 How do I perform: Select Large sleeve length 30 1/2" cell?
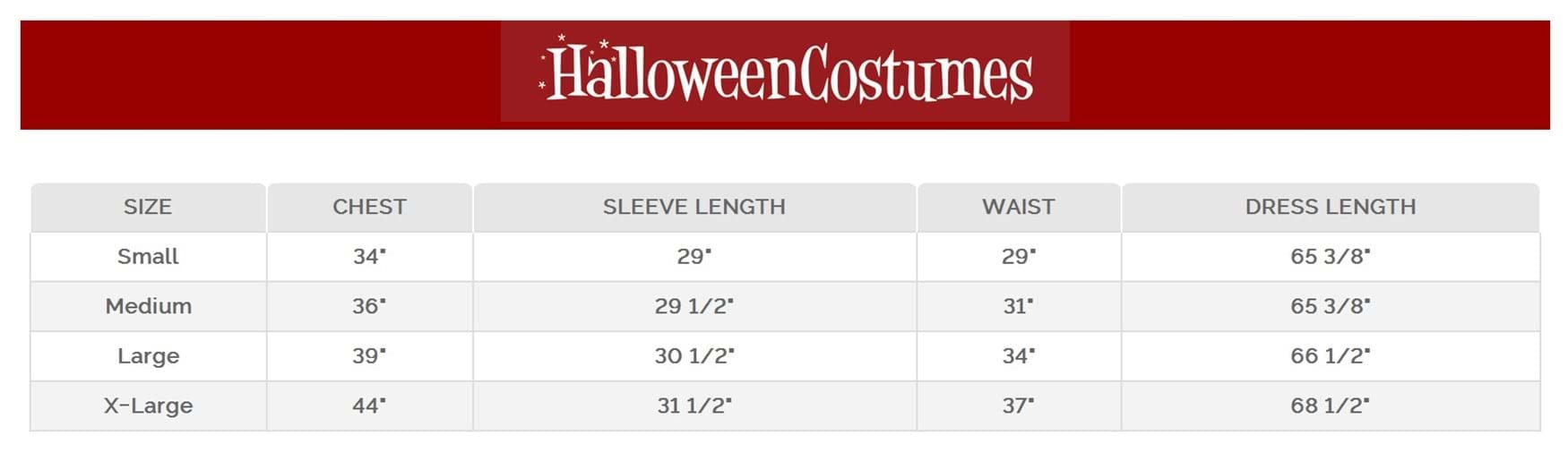click(x=694, y=356)
